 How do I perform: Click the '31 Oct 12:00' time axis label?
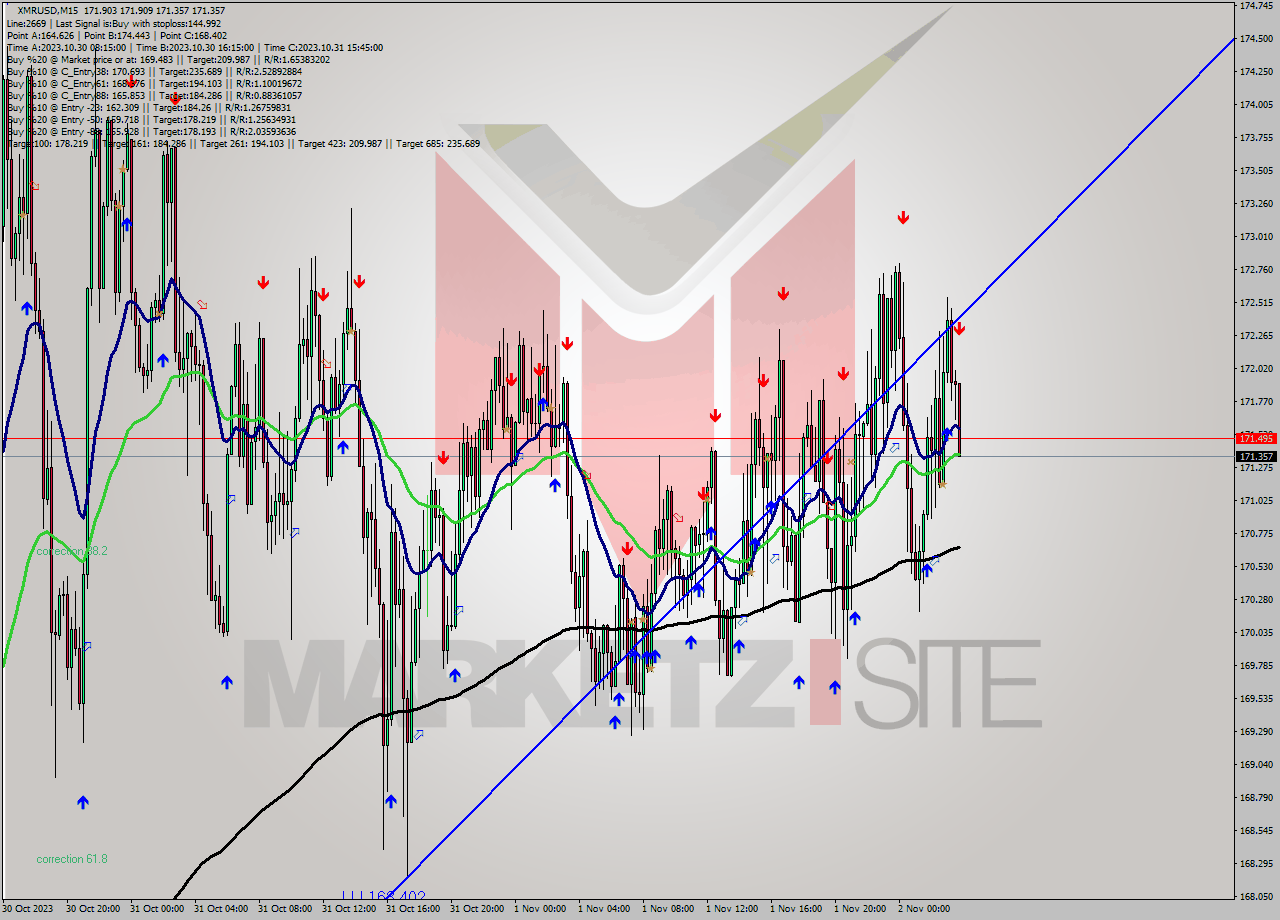349,910
